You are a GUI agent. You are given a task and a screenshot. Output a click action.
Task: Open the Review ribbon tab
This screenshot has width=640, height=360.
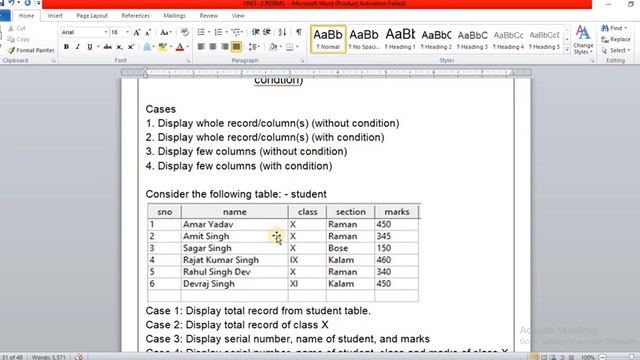coord(209,16)
